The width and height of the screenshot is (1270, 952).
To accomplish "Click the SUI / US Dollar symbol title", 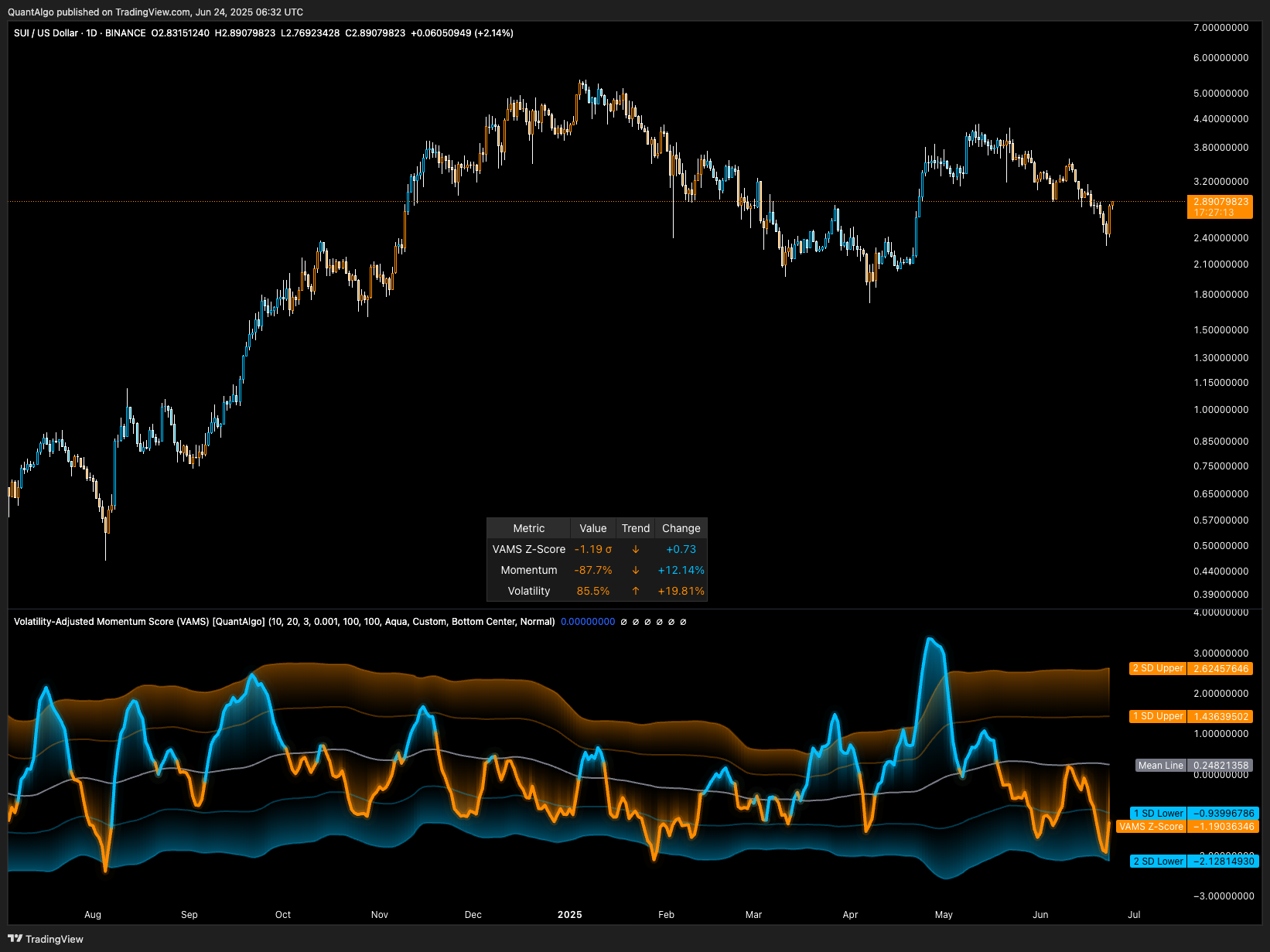I will click(46, 33).
